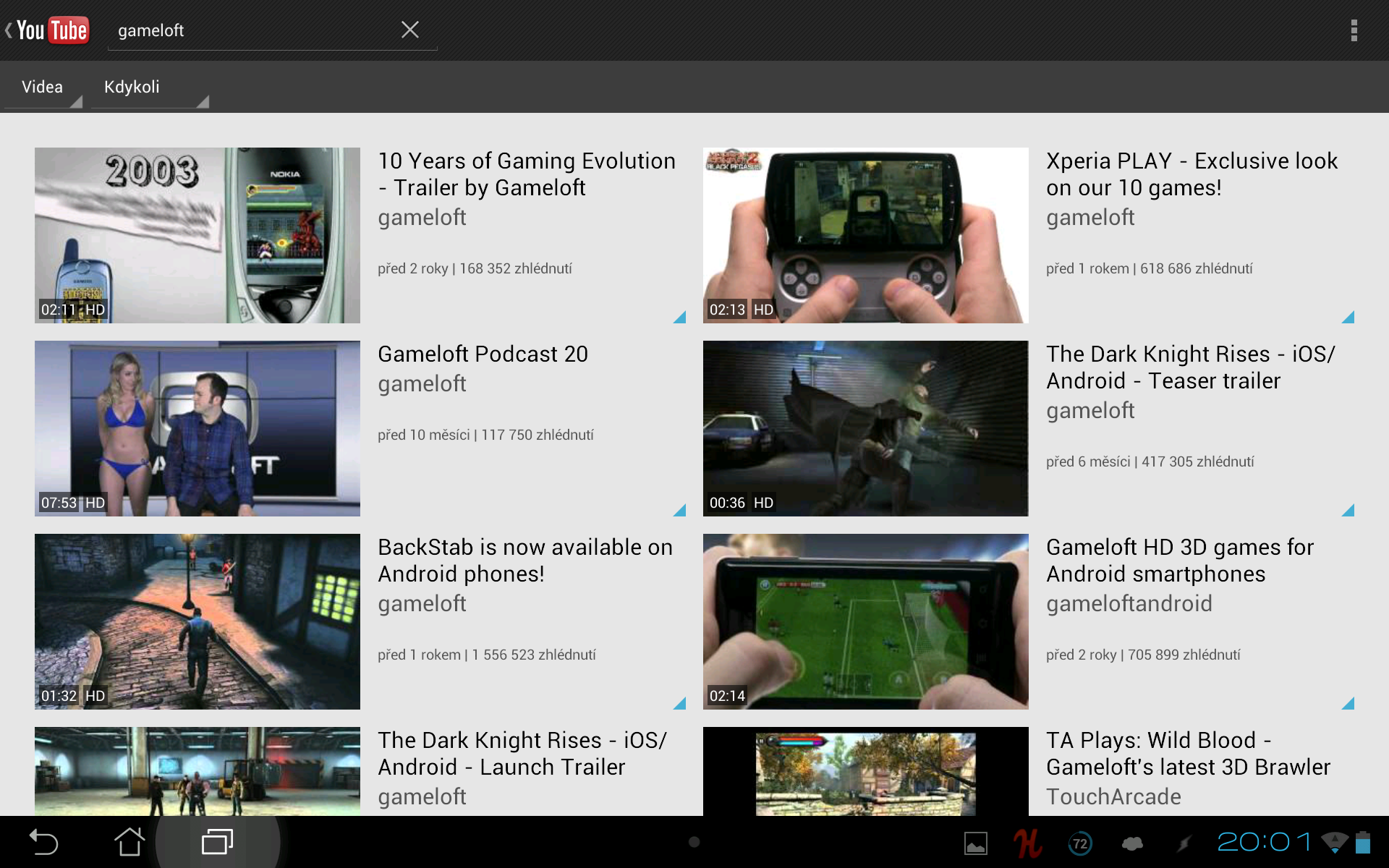Viewport: 1389px width, 868px height.
Task: Select text '168 352 zhlédnutí'
Action: click(516, 268)
